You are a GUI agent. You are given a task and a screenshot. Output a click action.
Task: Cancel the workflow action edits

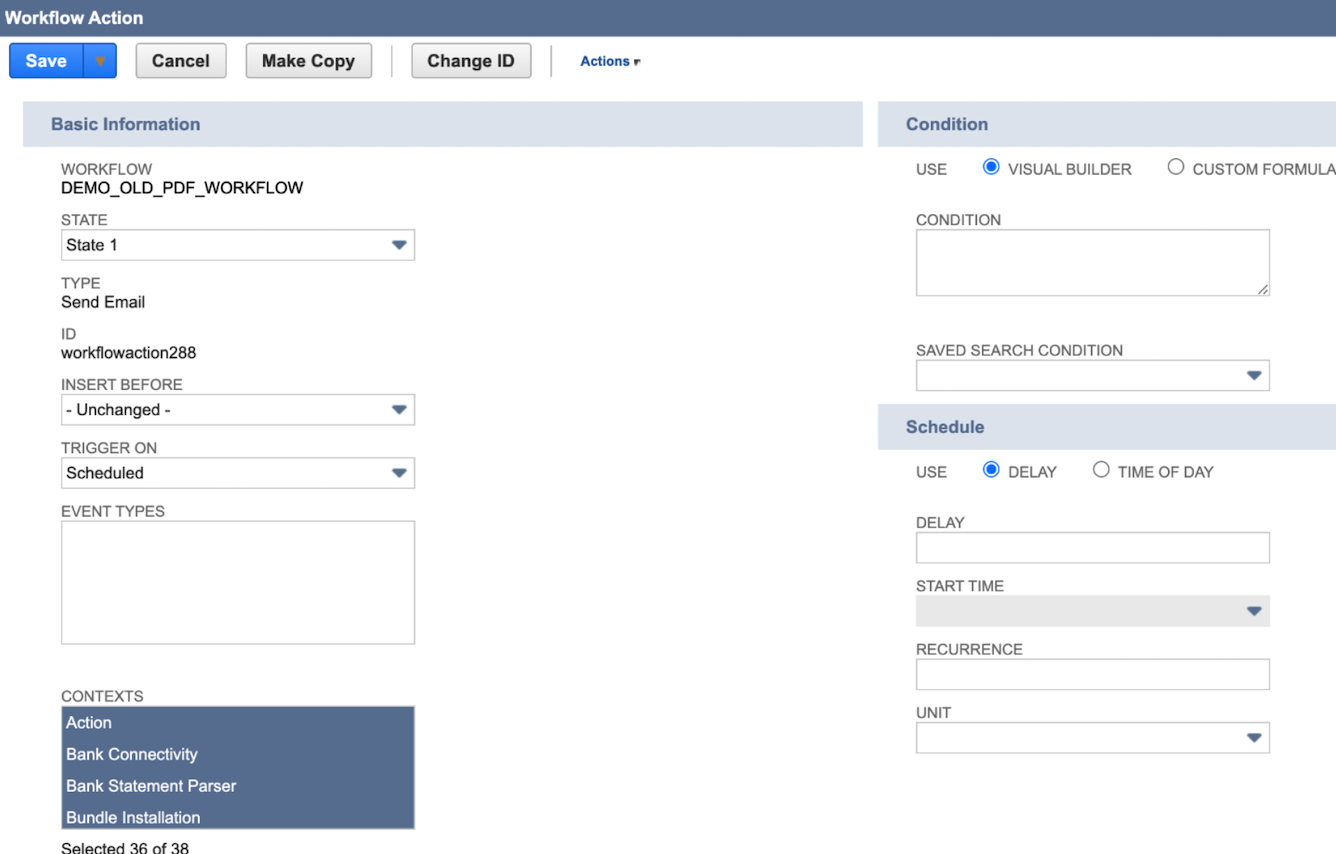(180, 60)
